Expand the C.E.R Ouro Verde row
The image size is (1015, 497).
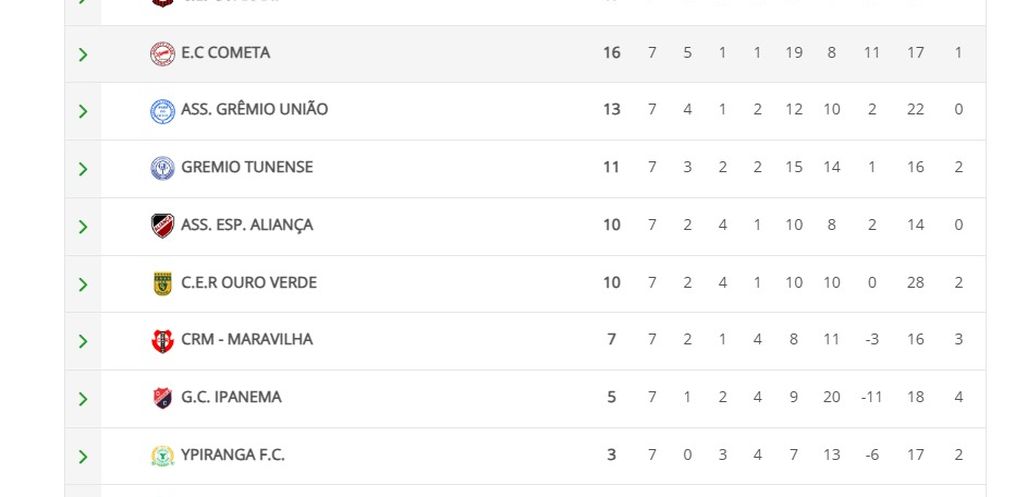pyautogui.click(x=83, y=284)
